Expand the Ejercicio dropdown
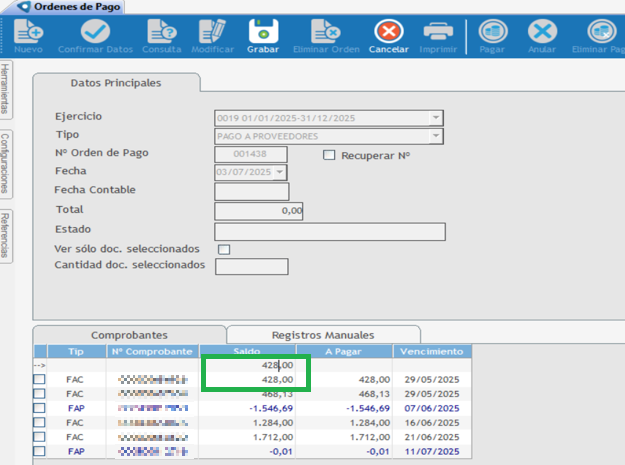Image resolution: width=625 pixels, height=465 pixels. click(436, 118)
